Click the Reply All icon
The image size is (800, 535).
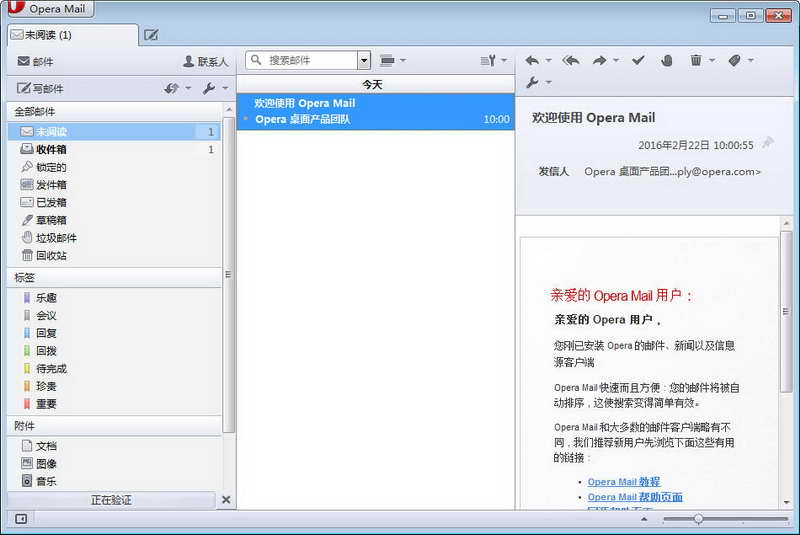click(x=571, y=60)
